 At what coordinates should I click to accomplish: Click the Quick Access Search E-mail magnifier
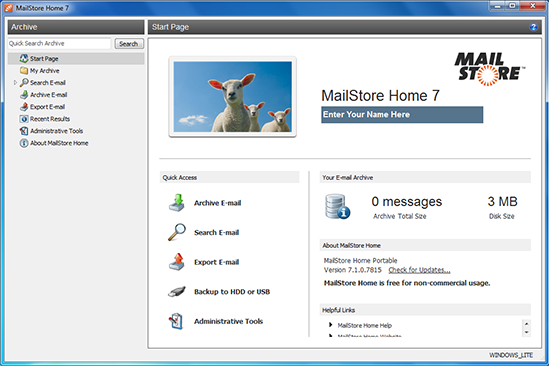pyautogui.click(x=177, y=232)
